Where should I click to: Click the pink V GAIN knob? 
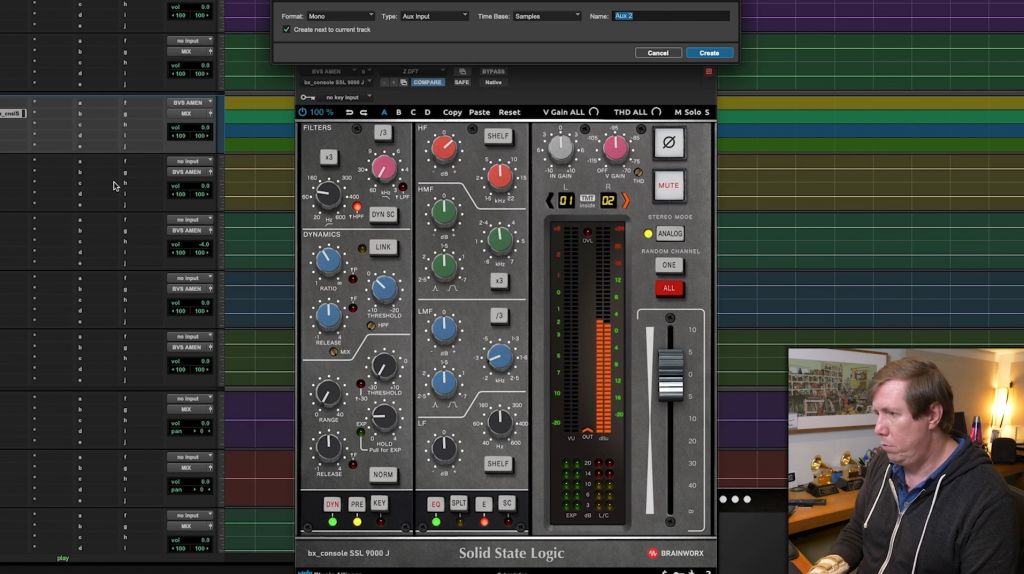615,148
